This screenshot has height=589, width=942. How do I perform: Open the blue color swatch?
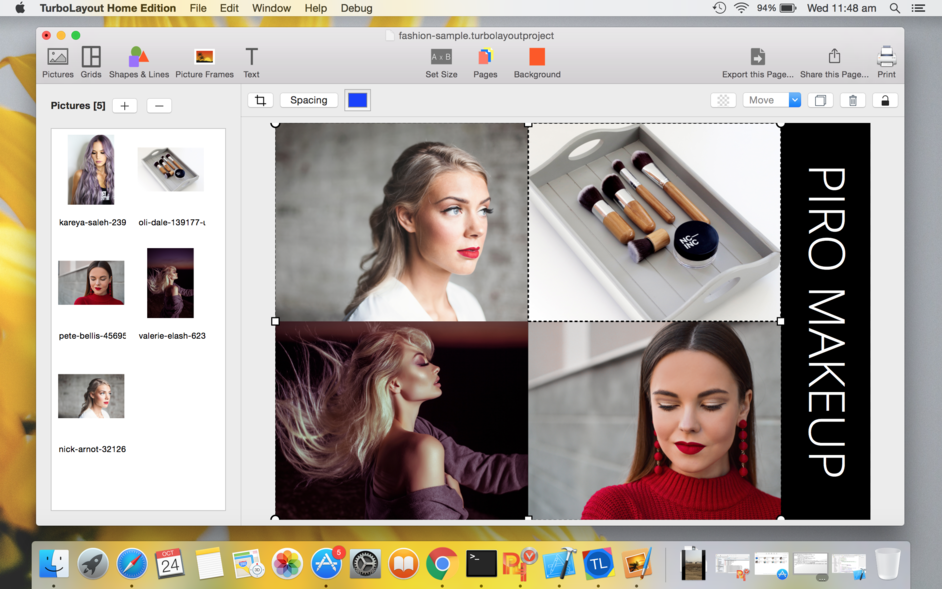[x=357, y=100]
